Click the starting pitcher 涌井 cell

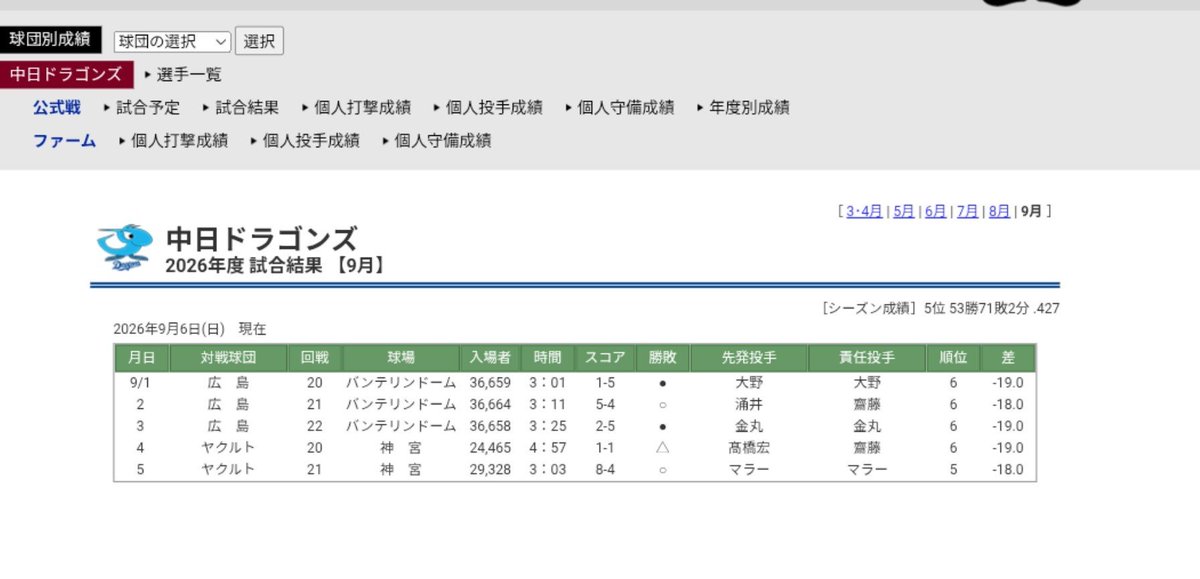click(x=749, y=404)
